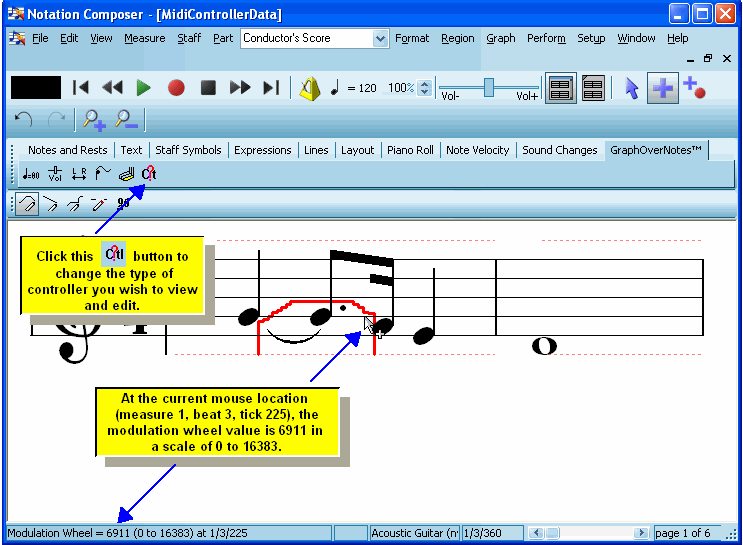
Task: Click the Zoom In magnifier icon
Action: (x=94, y=120)
